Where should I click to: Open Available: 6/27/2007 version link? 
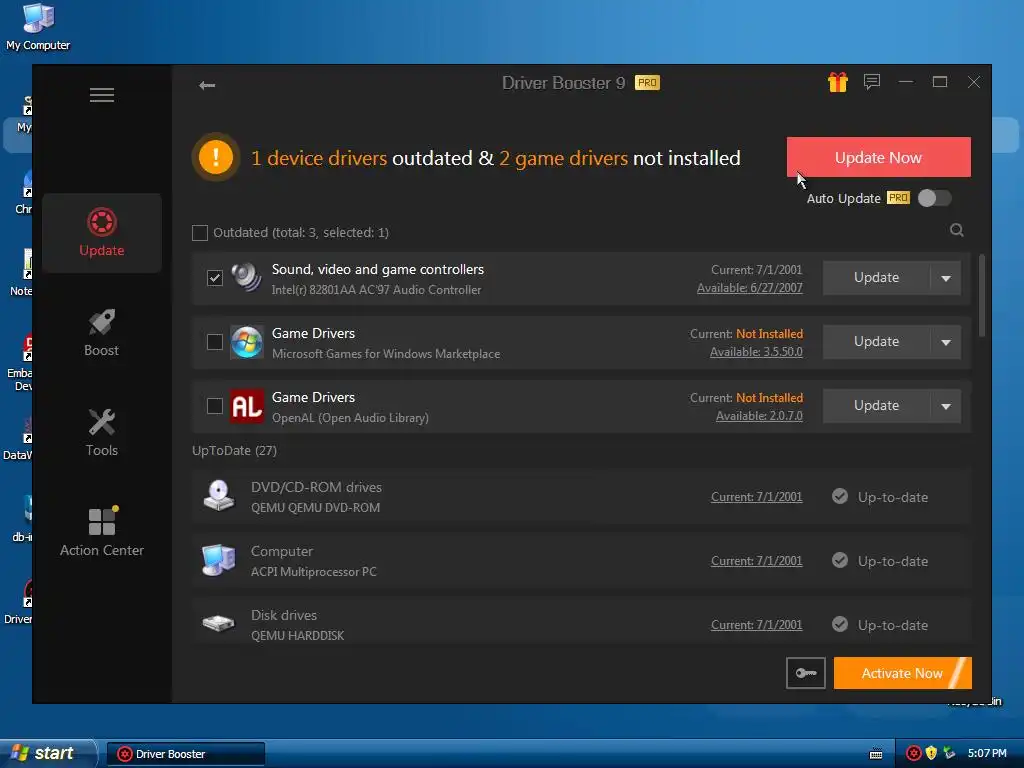(x=750, y=288)
